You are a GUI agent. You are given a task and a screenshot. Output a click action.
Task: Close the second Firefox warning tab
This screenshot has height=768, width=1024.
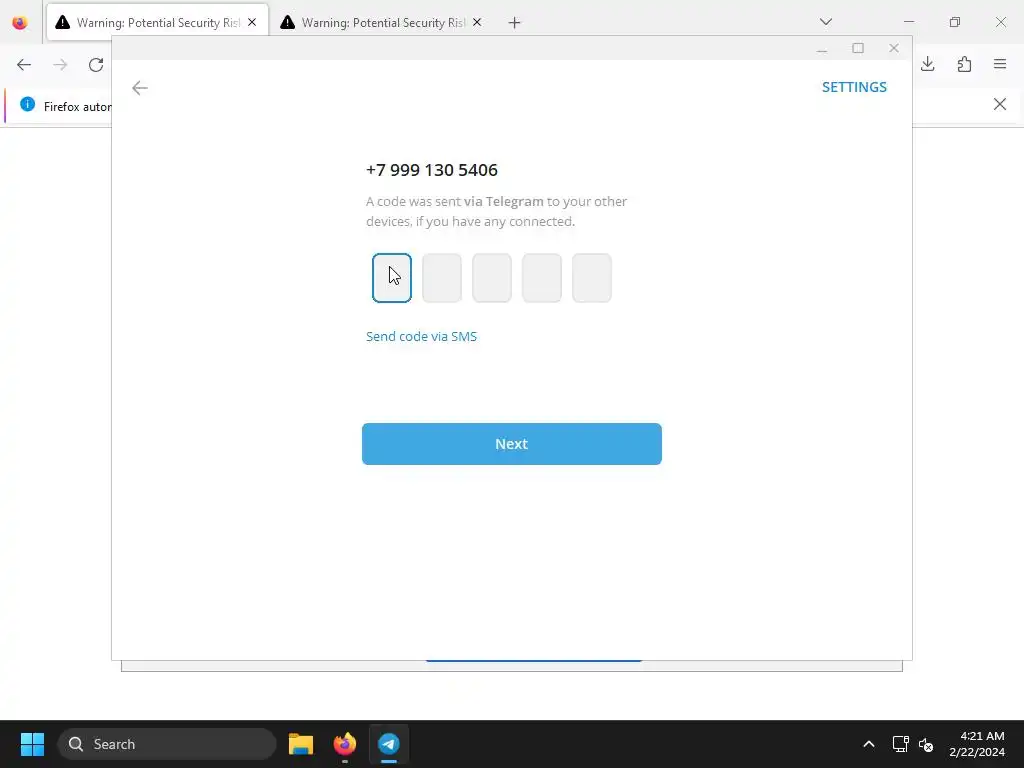tap(477, 23)
